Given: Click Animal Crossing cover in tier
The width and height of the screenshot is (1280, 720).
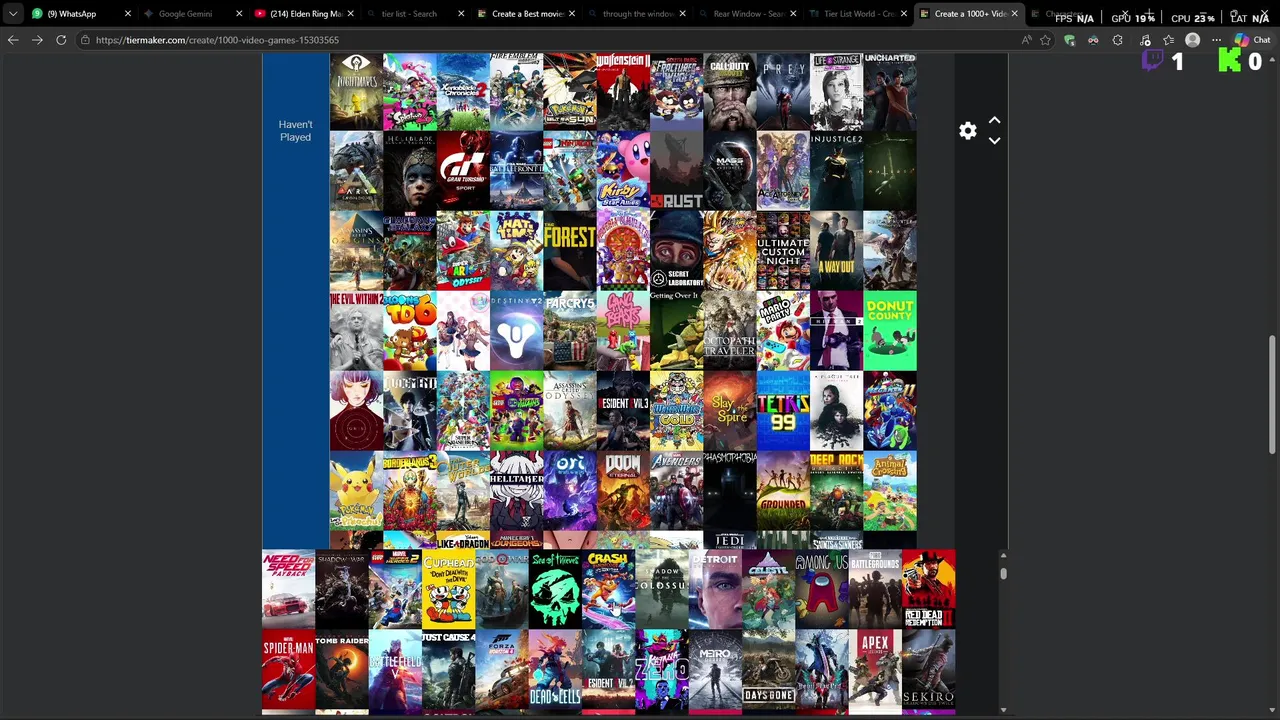Looking at the screenshot, I should coord(890,491).
